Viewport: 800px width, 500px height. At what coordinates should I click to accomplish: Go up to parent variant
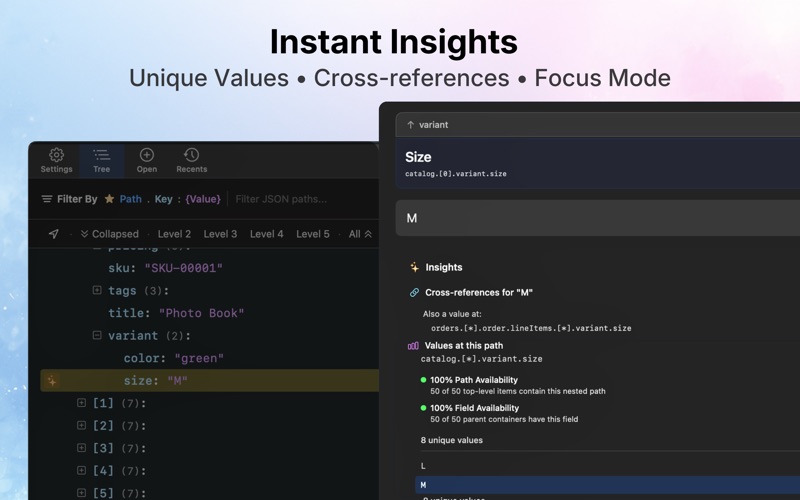click(428, 124)
